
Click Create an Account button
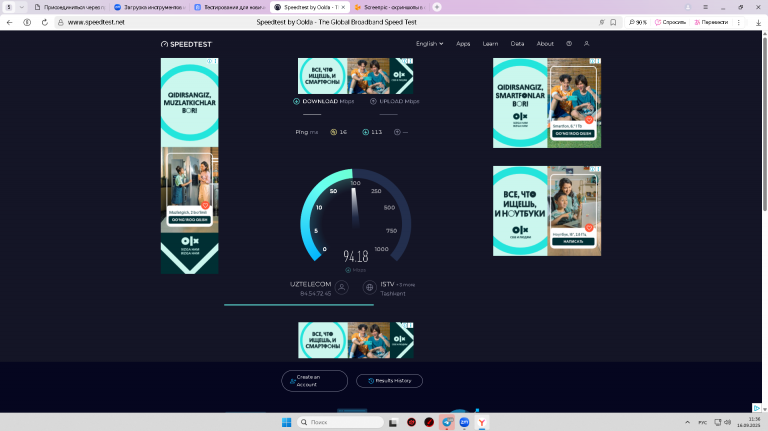[314, 381]
